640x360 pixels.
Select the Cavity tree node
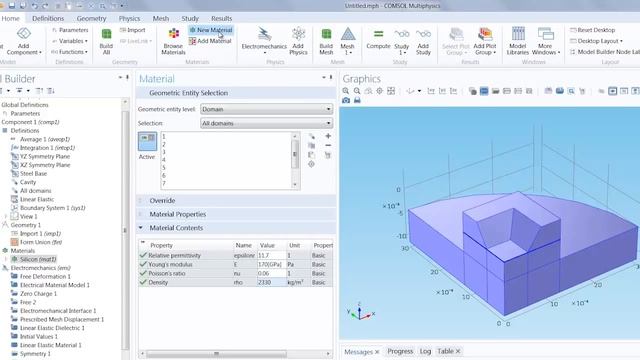[28, 182]
